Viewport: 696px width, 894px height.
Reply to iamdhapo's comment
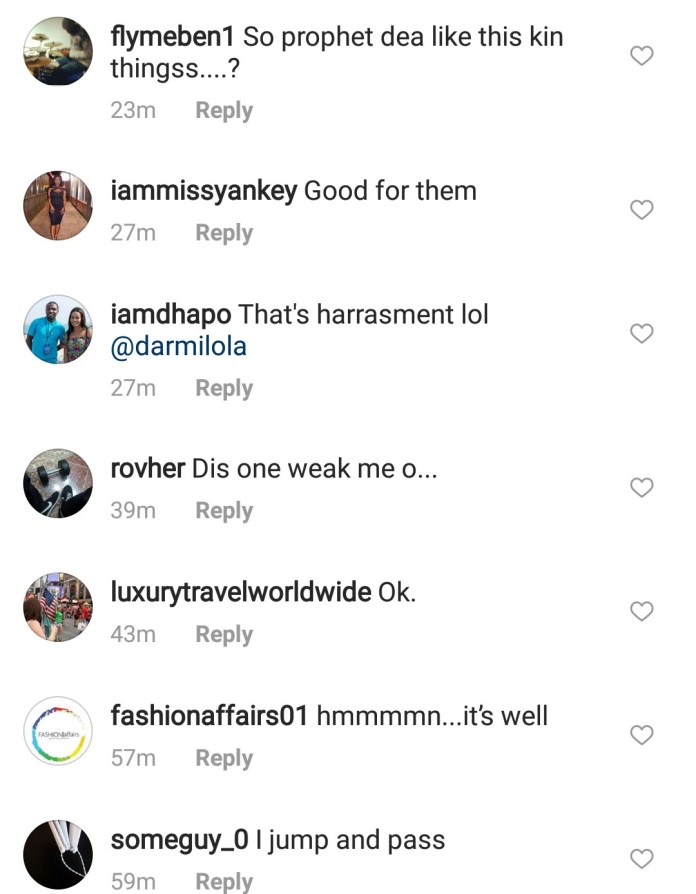(x=224, y=388)
